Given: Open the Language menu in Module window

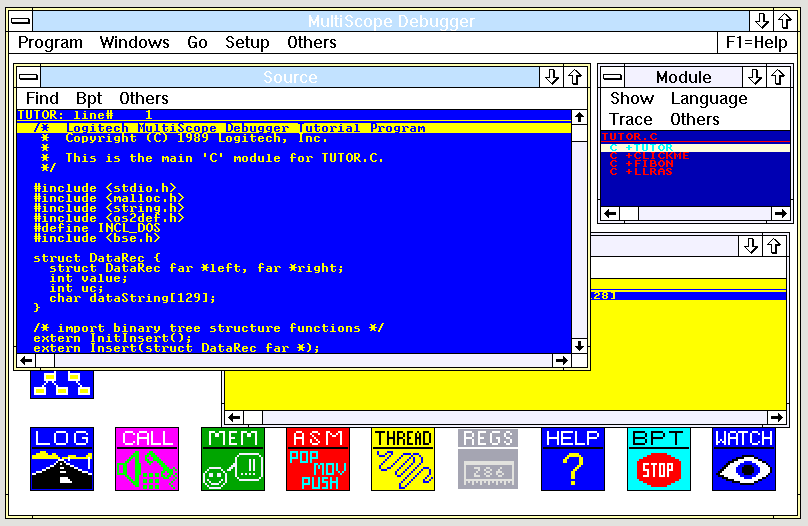Looking at the screenshot, I should tap(709, 98).
